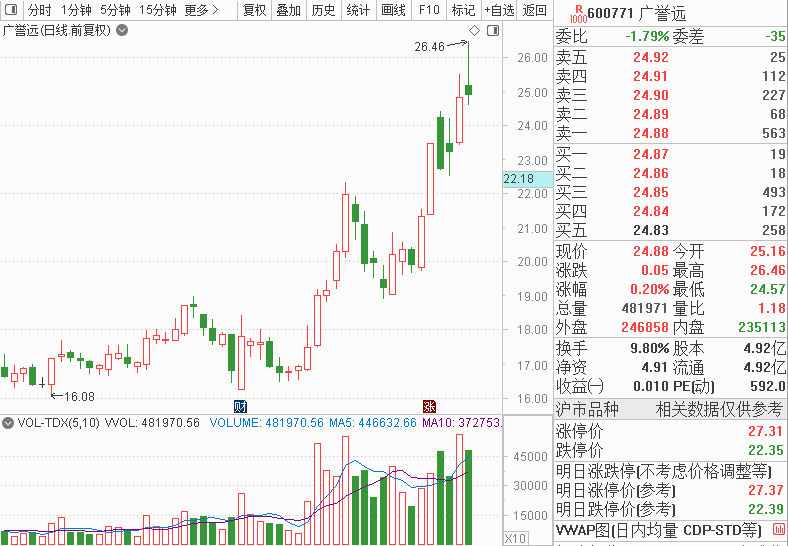Click the 明日涨停价(参考) value 27.37
This screenshot has height=546, width=788.
[765, 490]
